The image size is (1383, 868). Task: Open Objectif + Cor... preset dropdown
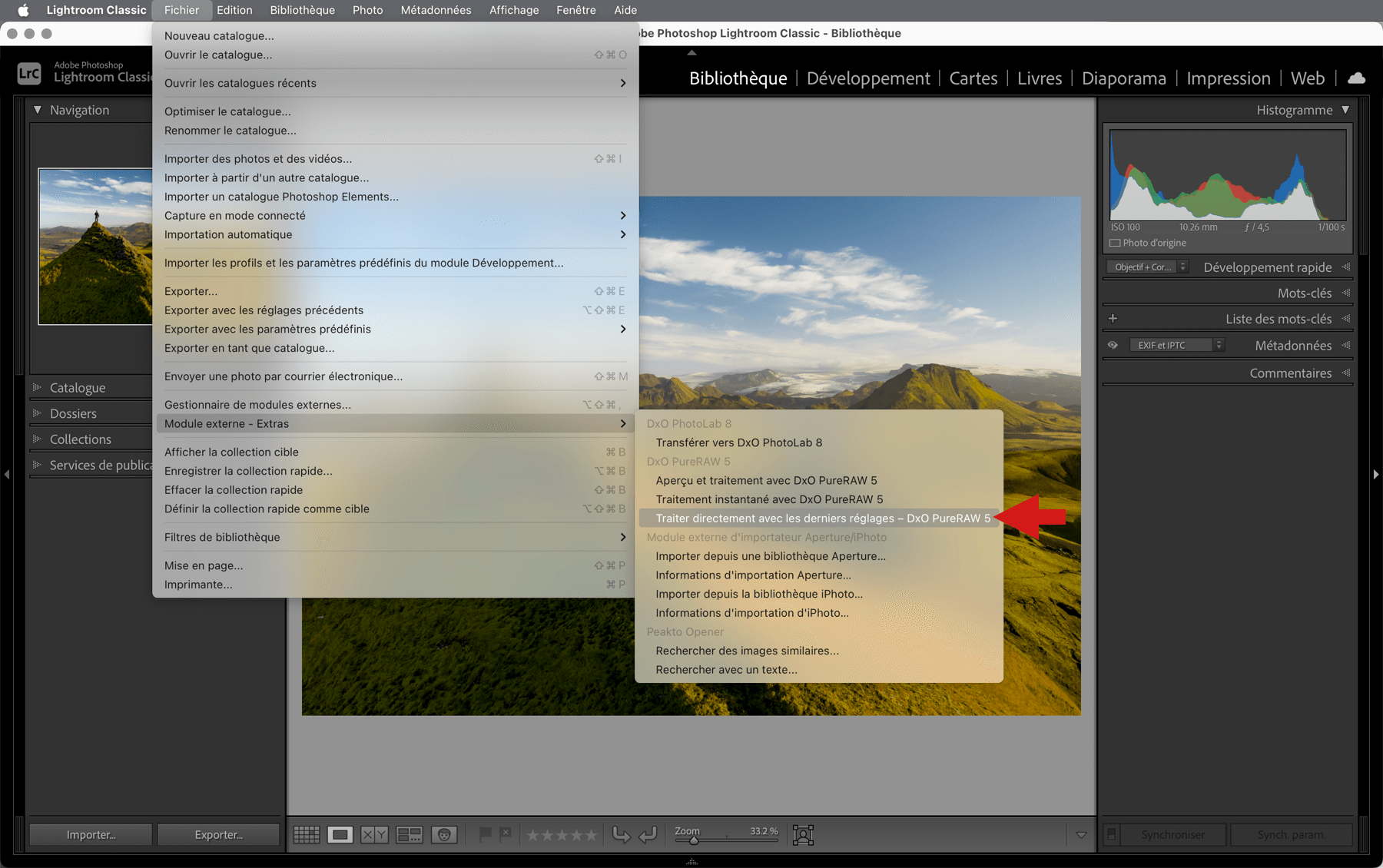click(x=1148, y=267)
